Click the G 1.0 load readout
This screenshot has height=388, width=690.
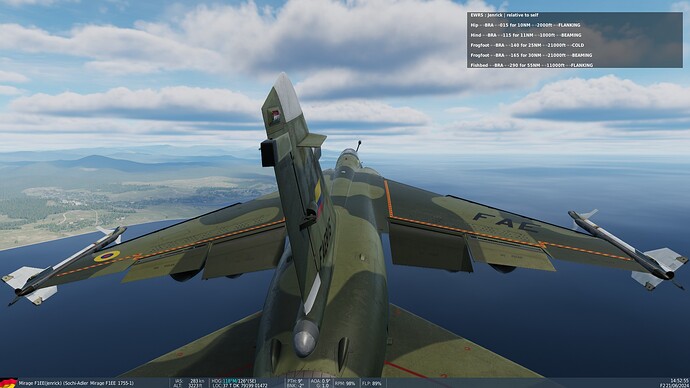coord(323,386)
